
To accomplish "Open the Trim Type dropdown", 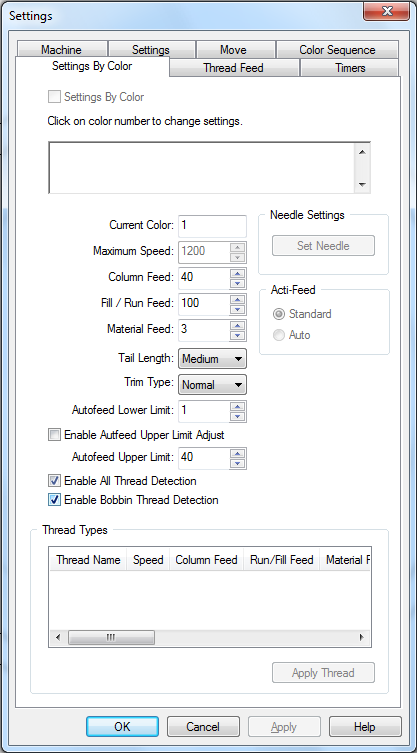I will click(x=212, y=385).
